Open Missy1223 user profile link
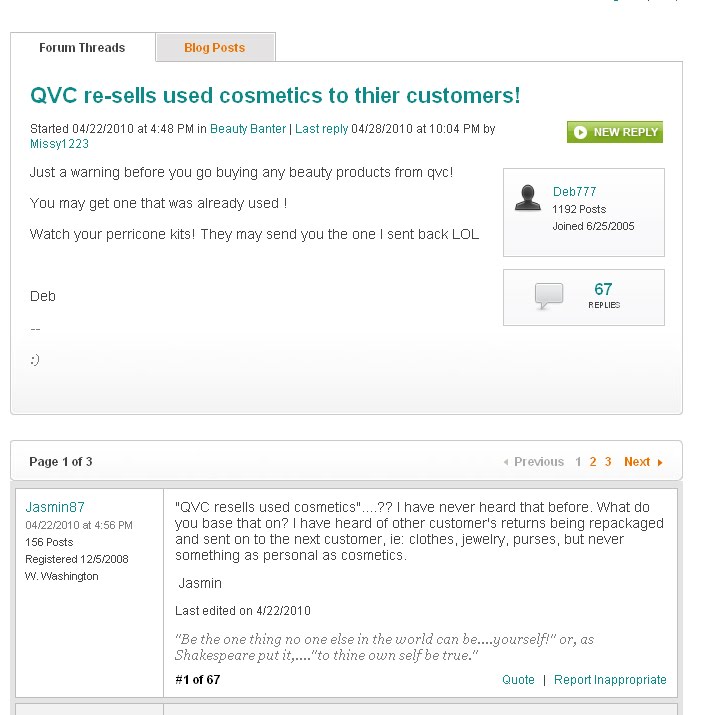 59,144
